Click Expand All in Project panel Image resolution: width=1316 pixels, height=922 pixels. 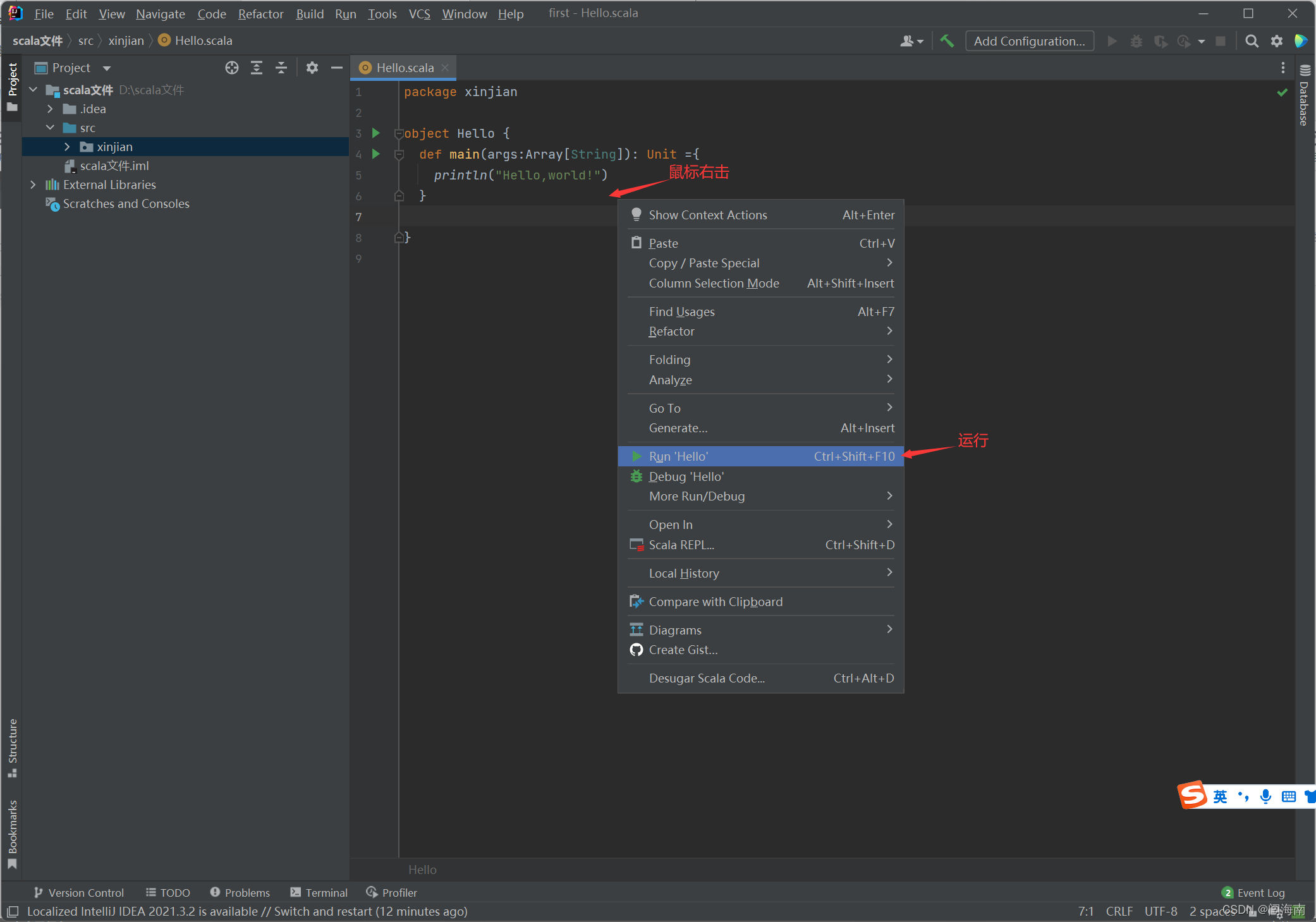[x=257, y=68]
